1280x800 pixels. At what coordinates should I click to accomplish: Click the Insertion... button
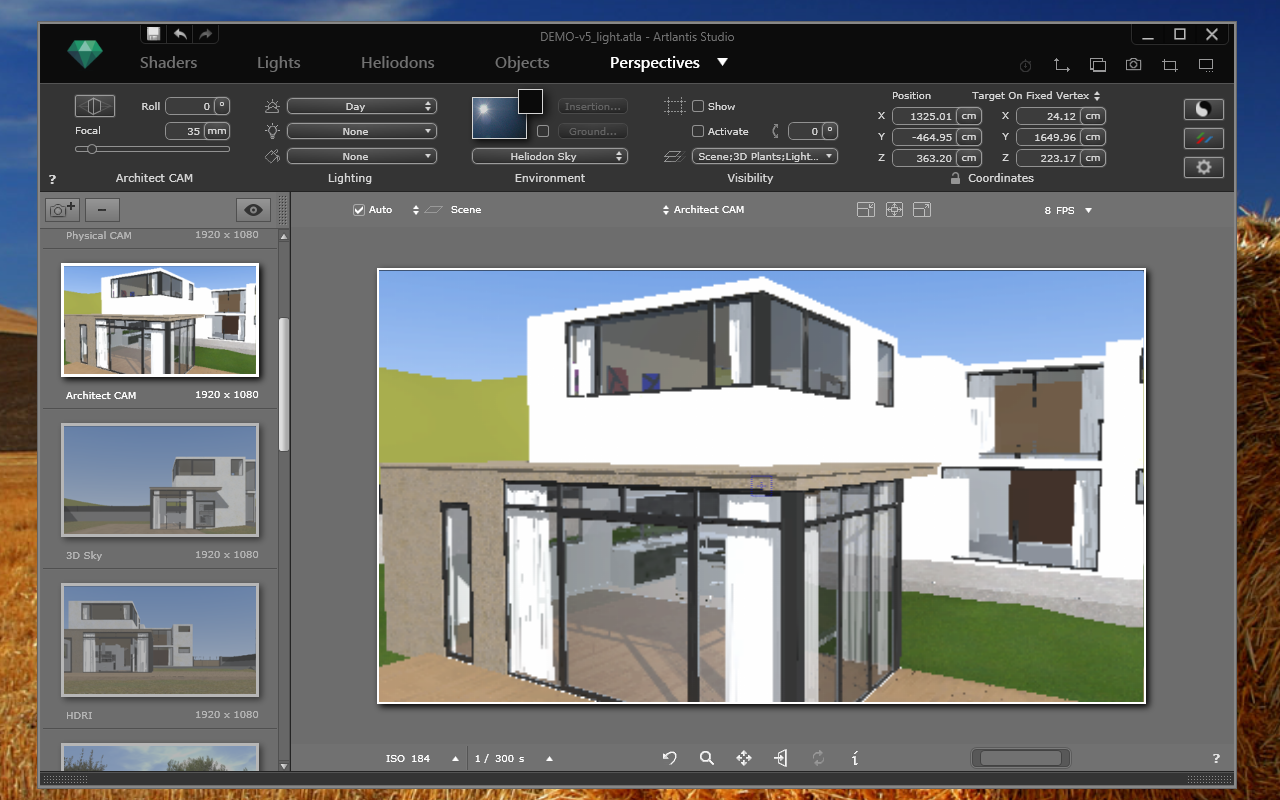593,106
